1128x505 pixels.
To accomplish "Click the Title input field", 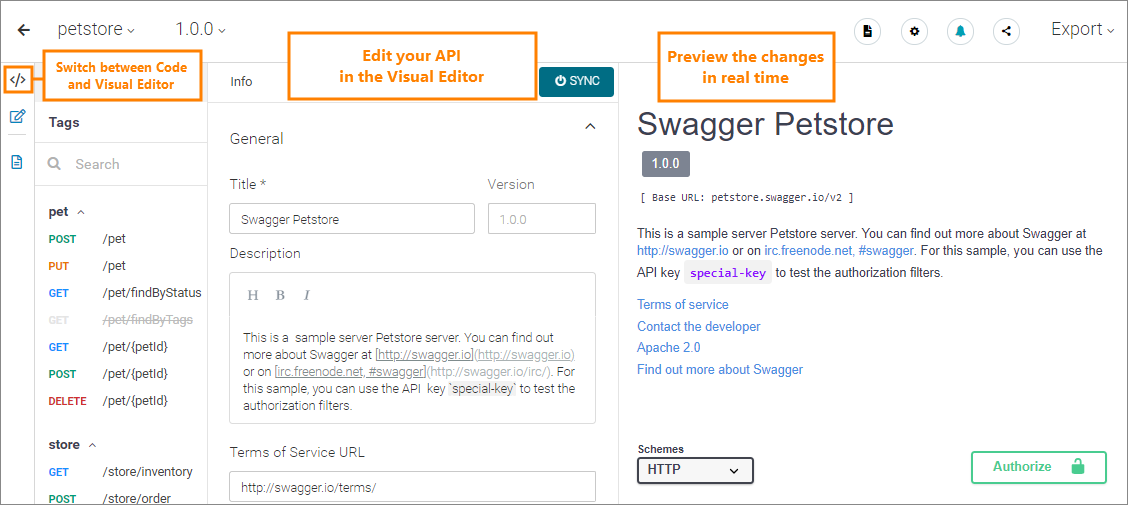I will pyautogui.click(x=352, y=219).
